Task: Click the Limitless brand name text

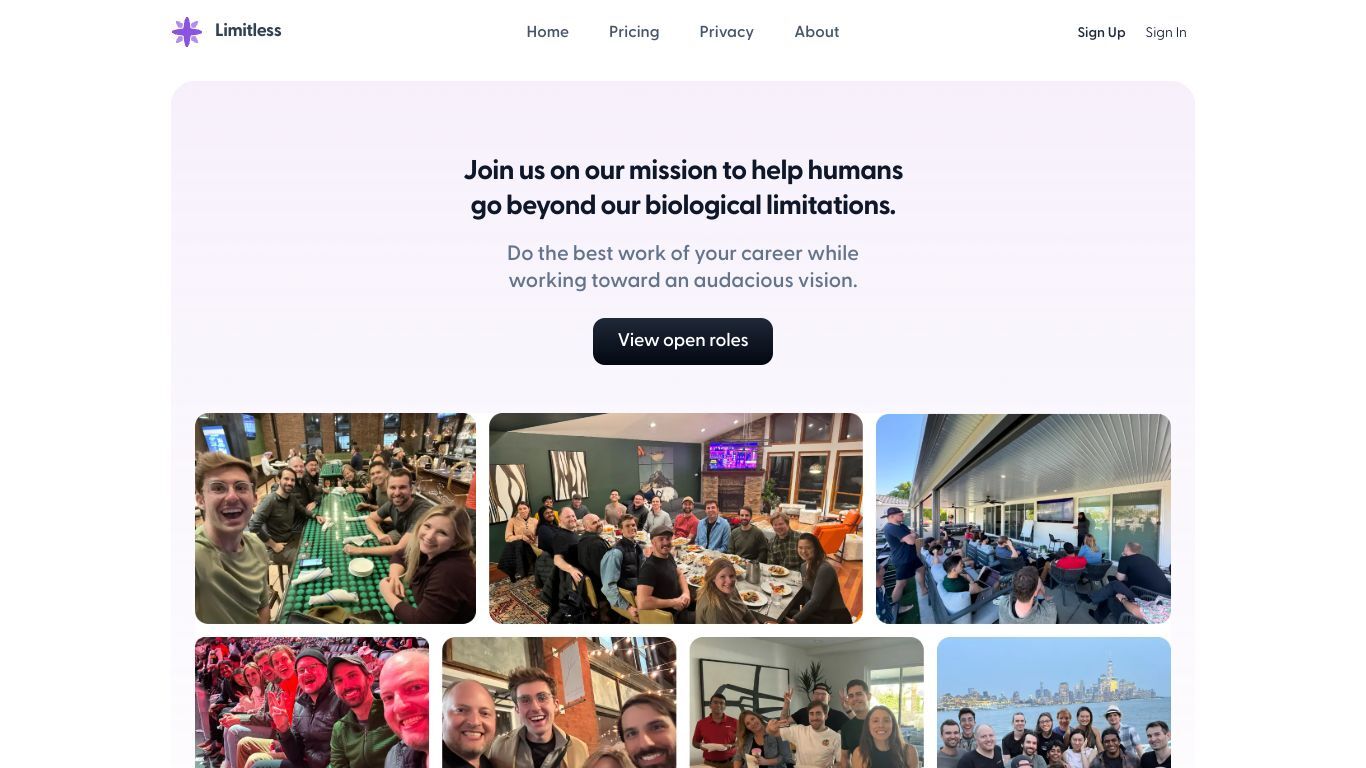Action: 248,31
